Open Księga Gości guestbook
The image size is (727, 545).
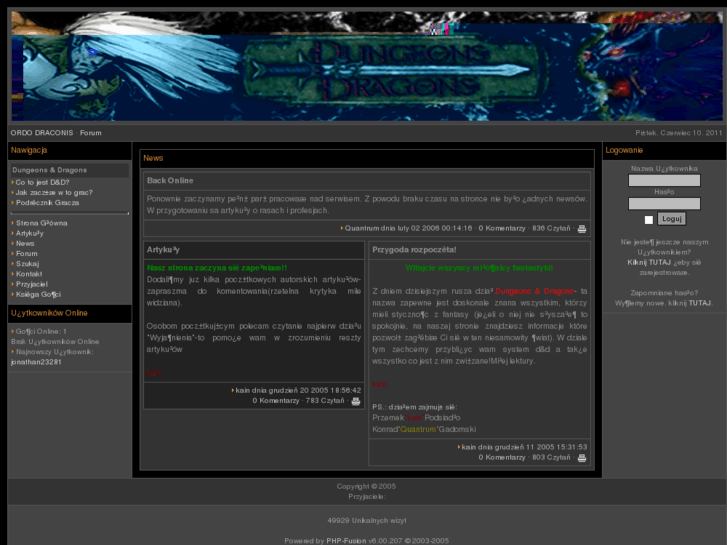click(38, 295)
